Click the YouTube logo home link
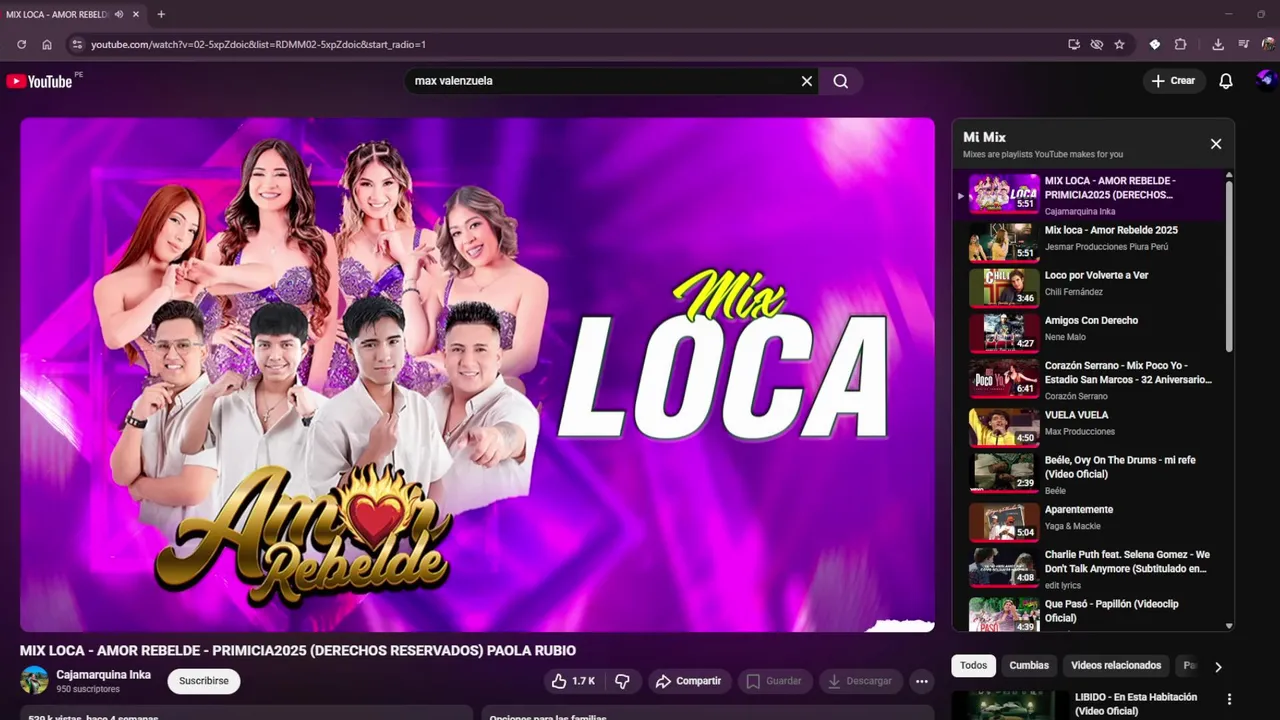The image size is (1280, 720). (40, 81)
